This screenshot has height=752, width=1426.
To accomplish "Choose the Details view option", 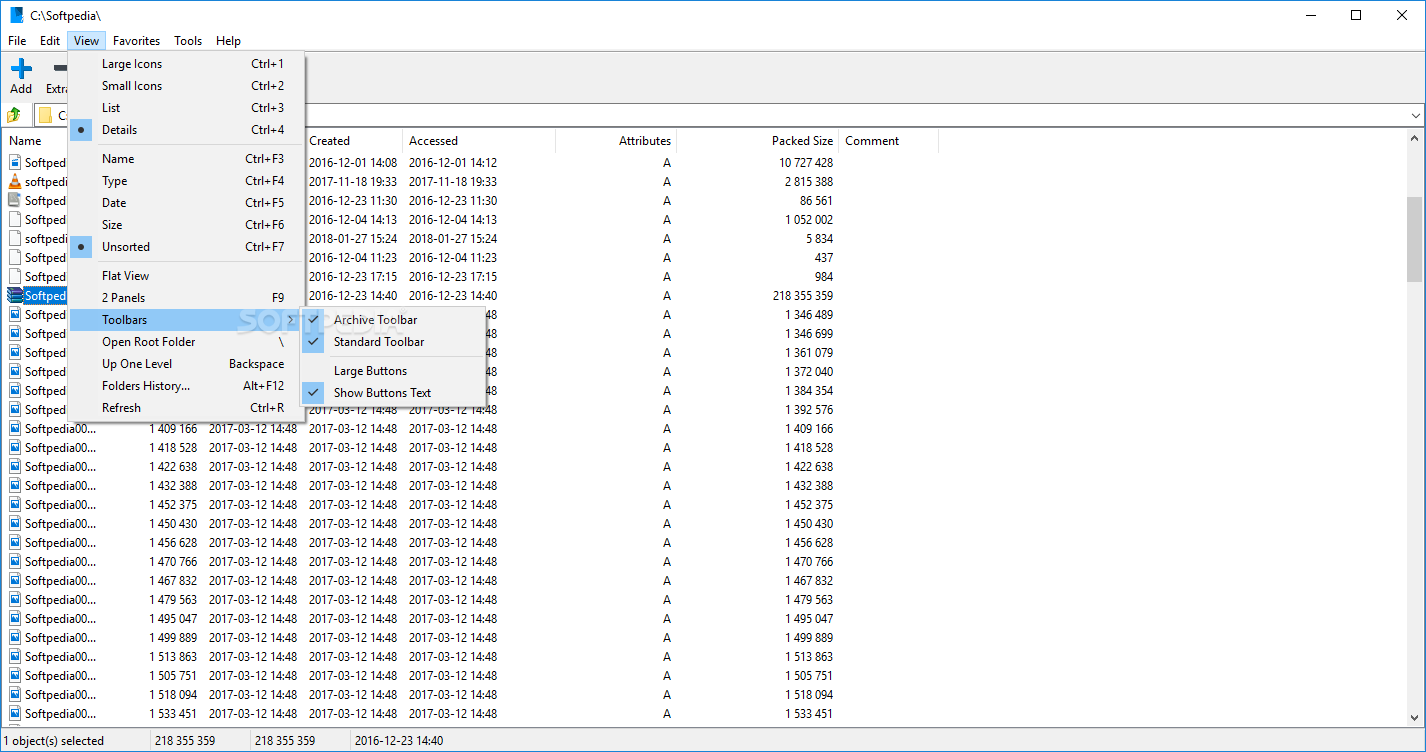I will tap(186, 130).
